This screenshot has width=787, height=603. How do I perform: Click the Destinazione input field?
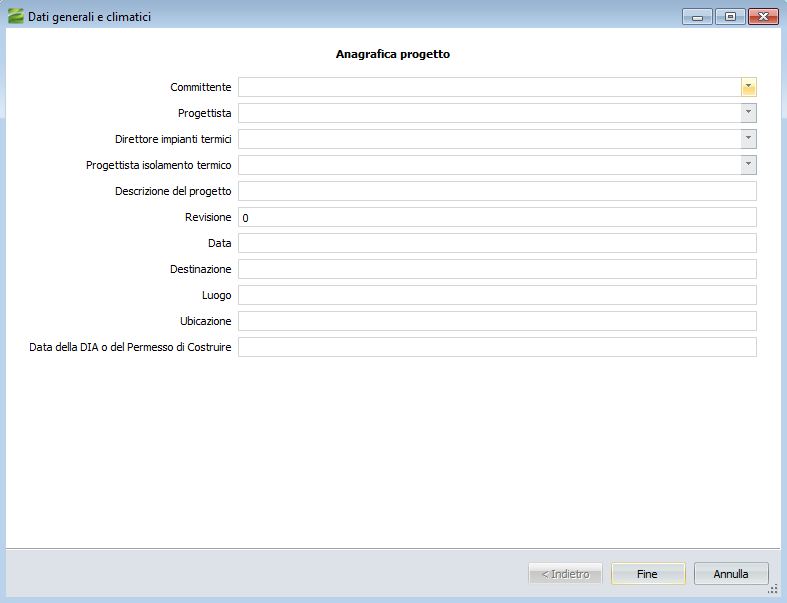[497, 269]
